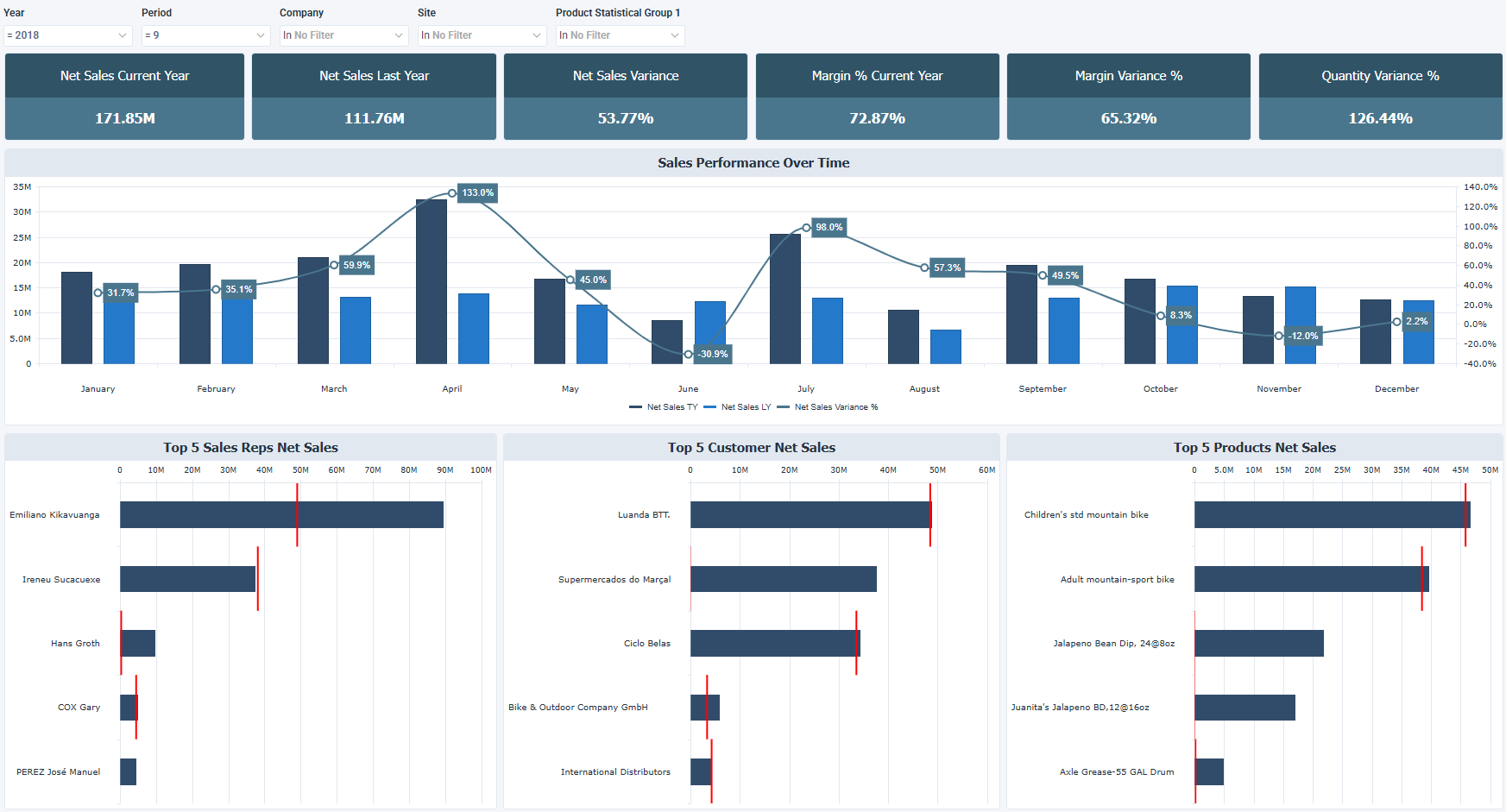Select Jalapeno Bean Dip, 24@8oz bar
Viewport: 1506px width, 812px height.
(1259, 644)
